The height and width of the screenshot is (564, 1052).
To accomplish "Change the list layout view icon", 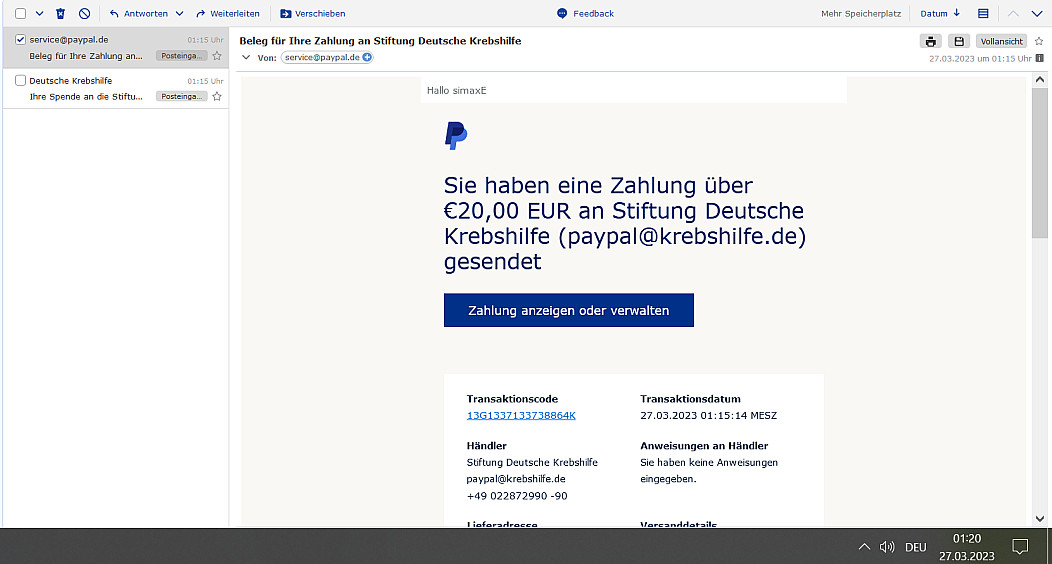I will (x=983, y=14).
